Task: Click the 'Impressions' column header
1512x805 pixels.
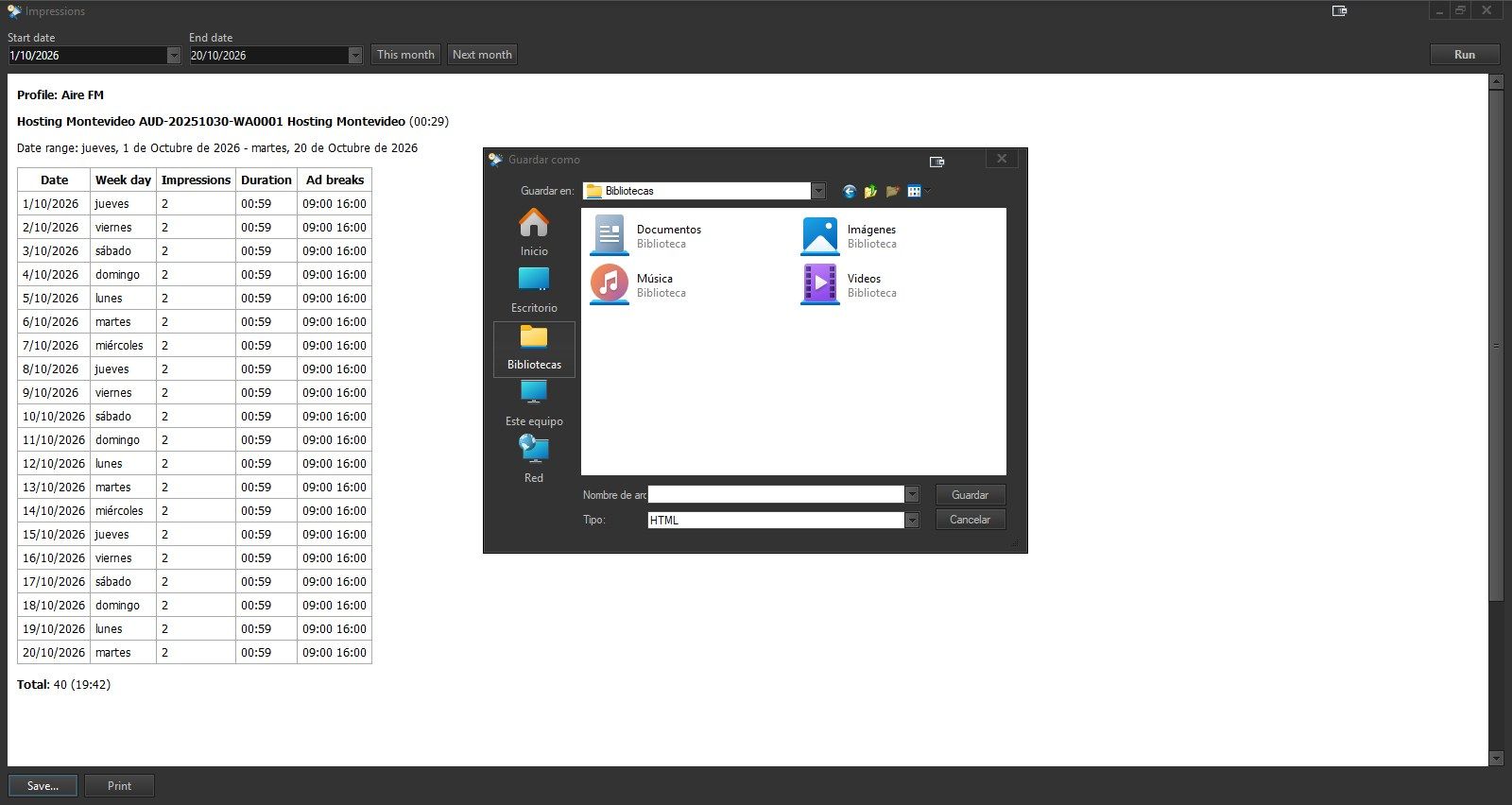Action: click(196, 180)
